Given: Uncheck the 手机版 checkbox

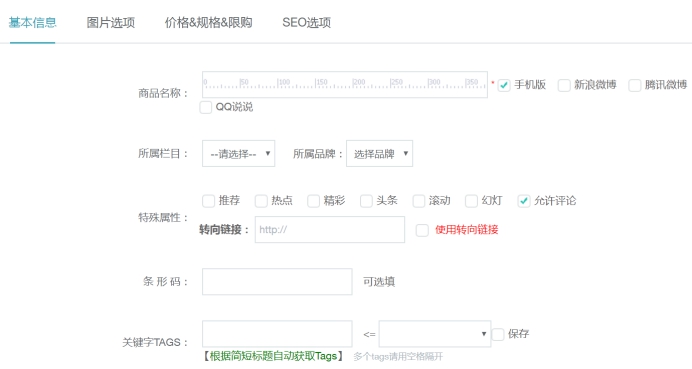Looking at the screenshot, I should pos(504,85).
